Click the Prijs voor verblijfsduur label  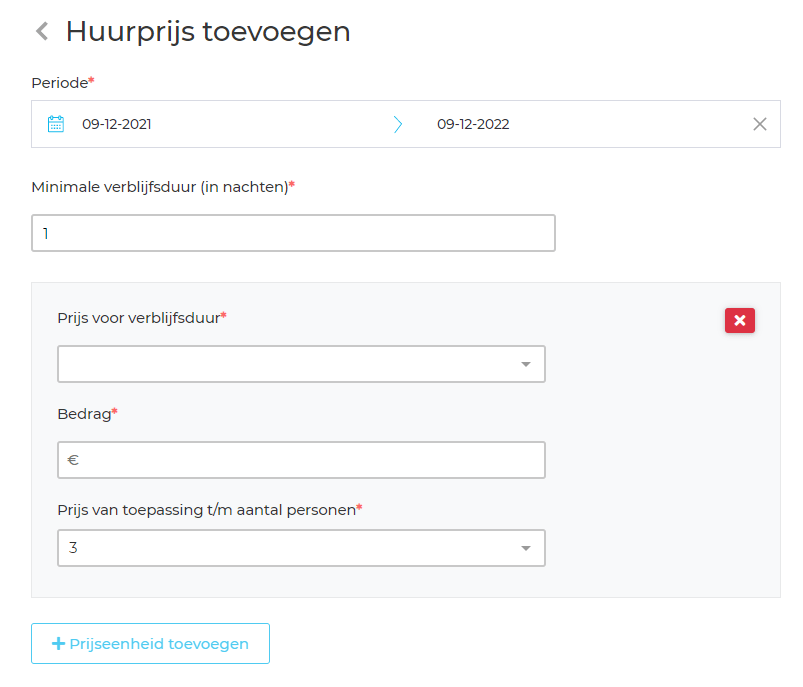[x=139, y=317]
